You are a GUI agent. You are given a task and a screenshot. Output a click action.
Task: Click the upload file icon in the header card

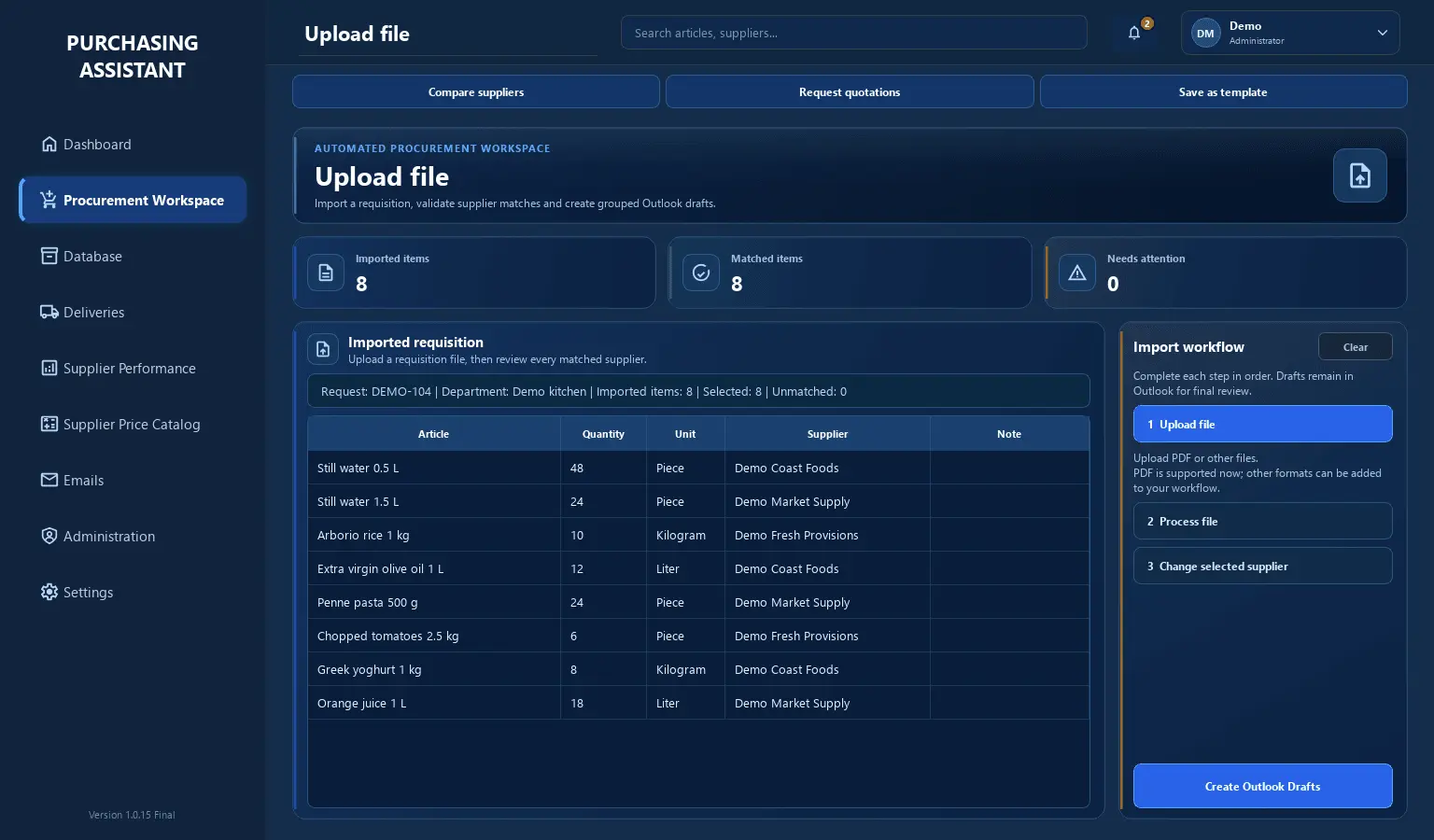click(x=1360, y=175)
